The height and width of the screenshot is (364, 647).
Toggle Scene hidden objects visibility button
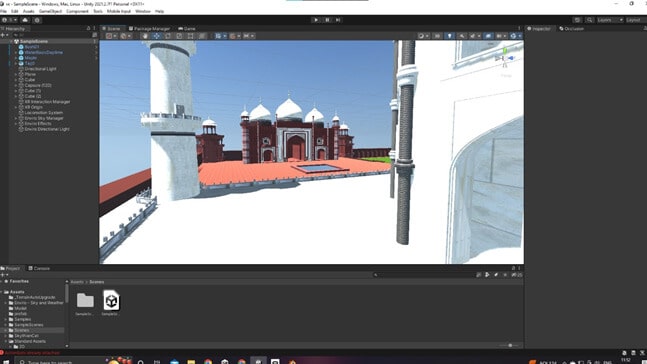488,36
